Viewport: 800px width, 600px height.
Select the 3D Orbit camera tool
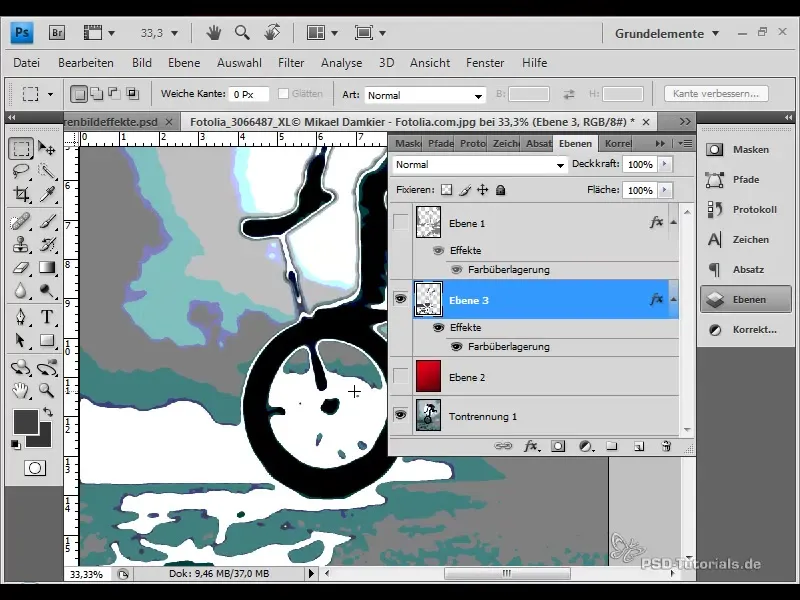tap(47, 367)
